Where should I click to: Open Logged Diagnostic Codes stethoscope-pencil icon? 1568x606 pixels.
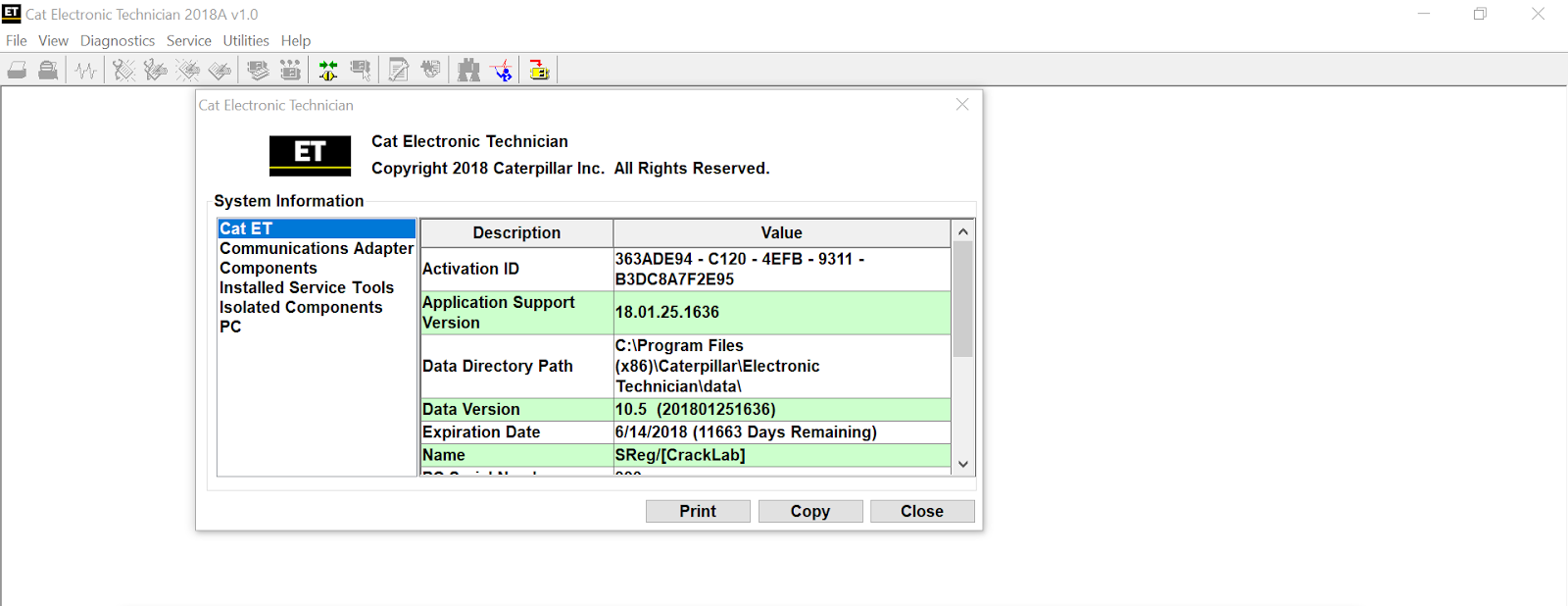coord(155,70)
